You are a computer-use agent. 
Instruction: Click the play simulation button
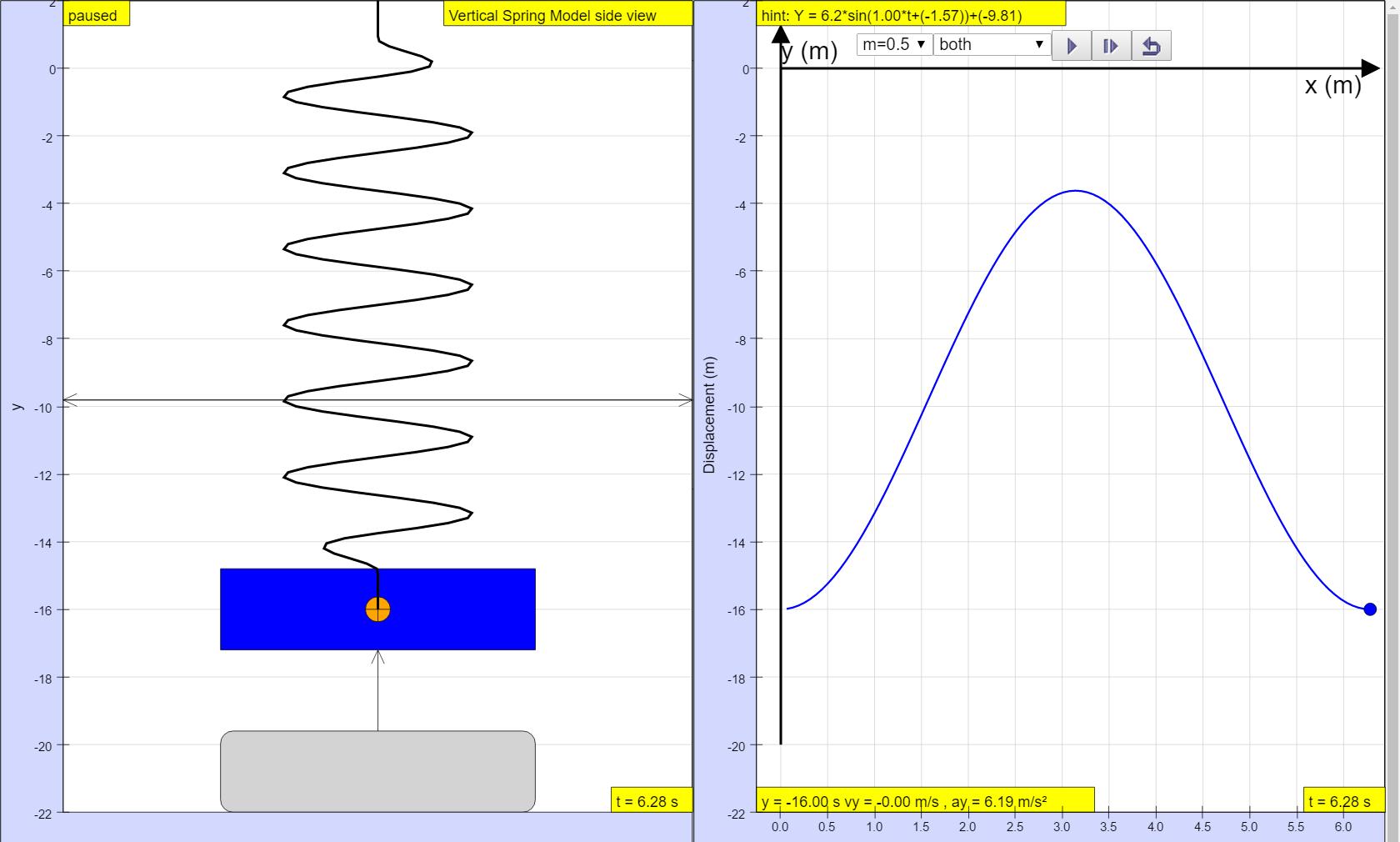pyautogui.click(x=1072, y=46)
